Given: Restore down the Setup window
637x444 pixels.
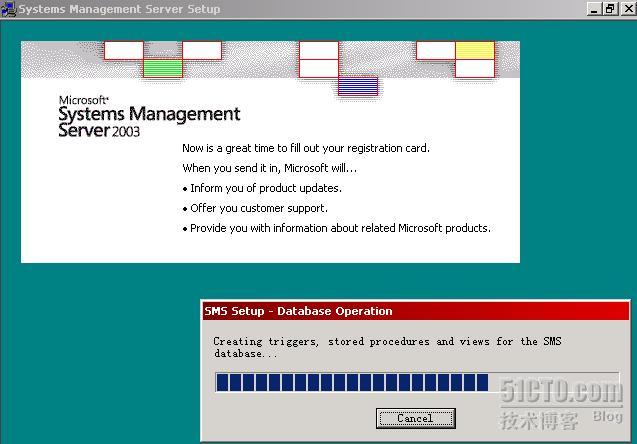Looking at the screenshot, I should click(610, 9).
